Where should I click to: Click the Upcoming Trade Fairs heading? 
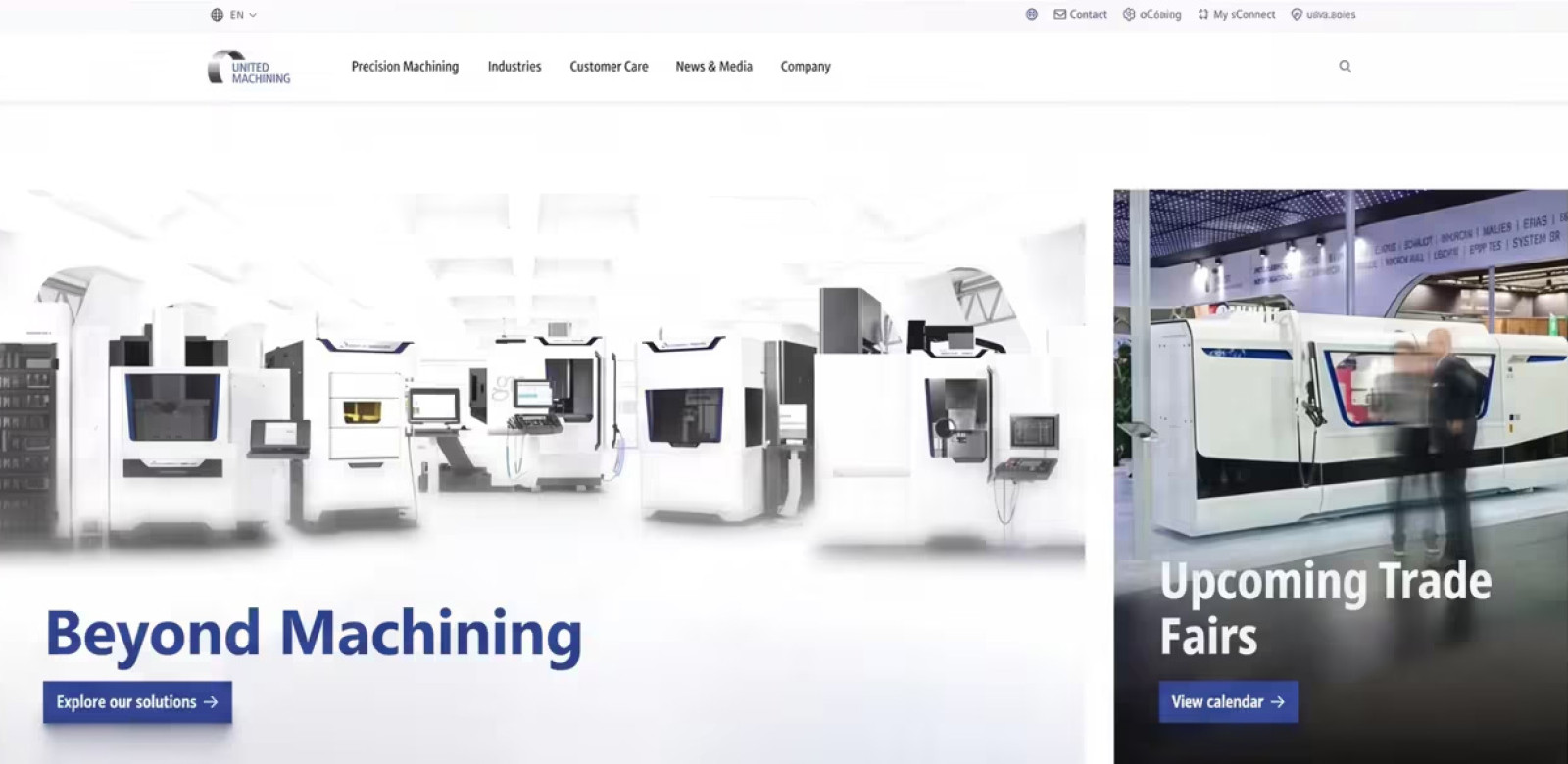pyautogui.click(x=1326, y=608)
